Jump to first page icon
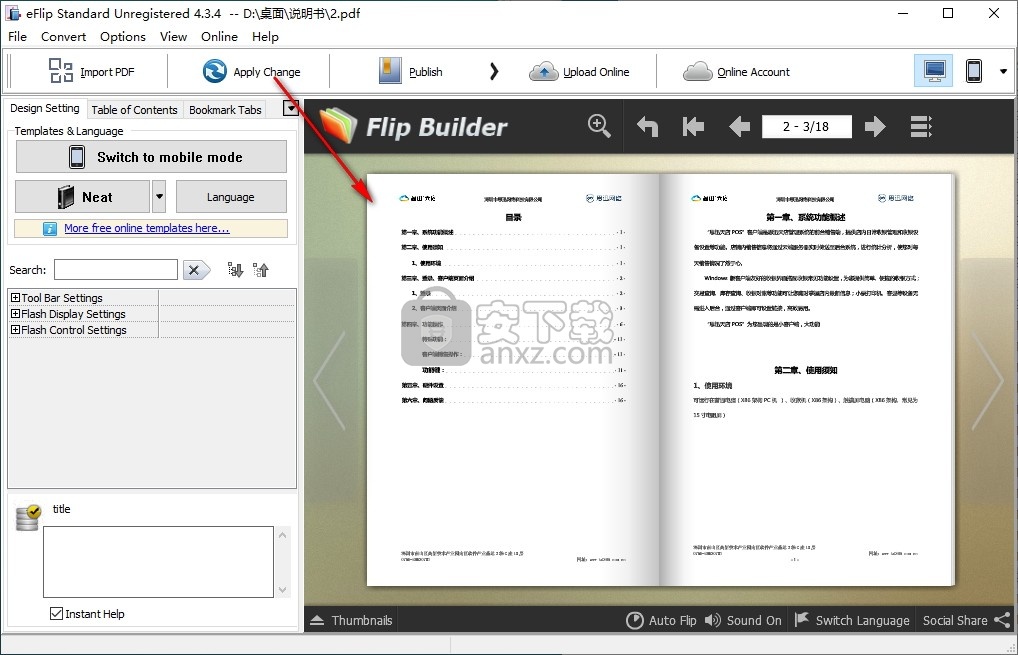This screenshot has width=1018, height=655. click(x=693, y=126)
